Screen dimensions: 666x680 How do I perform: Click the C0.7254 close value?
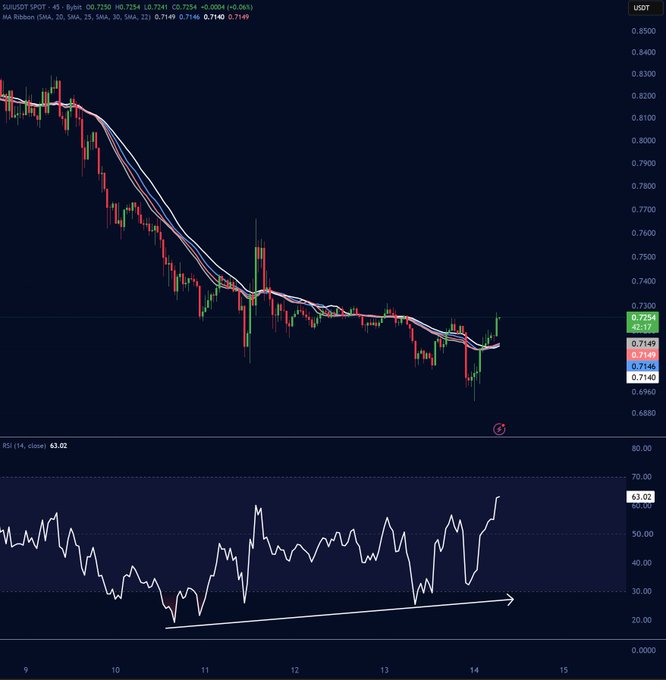tap(184, 7)
